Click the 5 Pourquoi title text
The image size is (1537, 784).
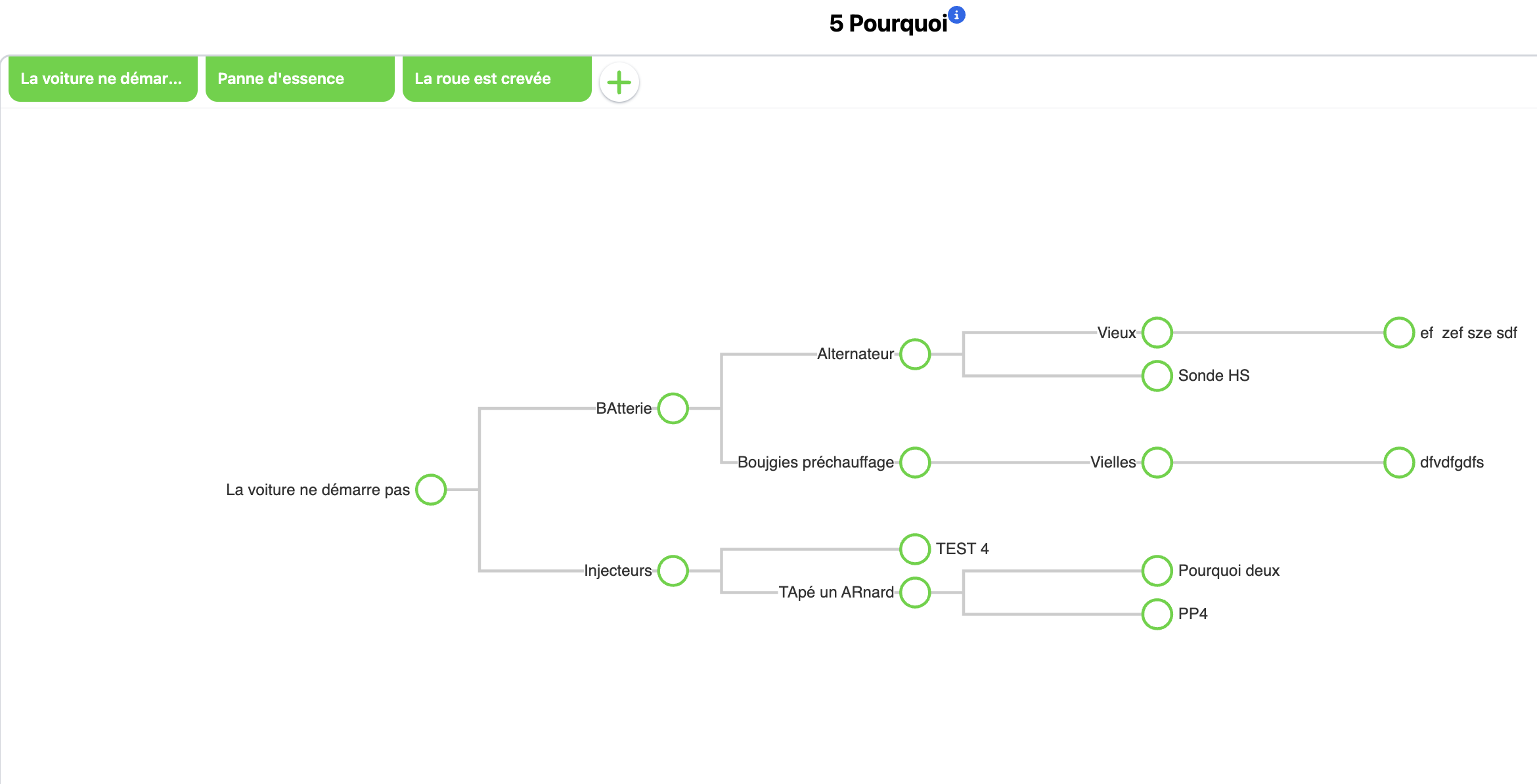click(x=888, y=24)
